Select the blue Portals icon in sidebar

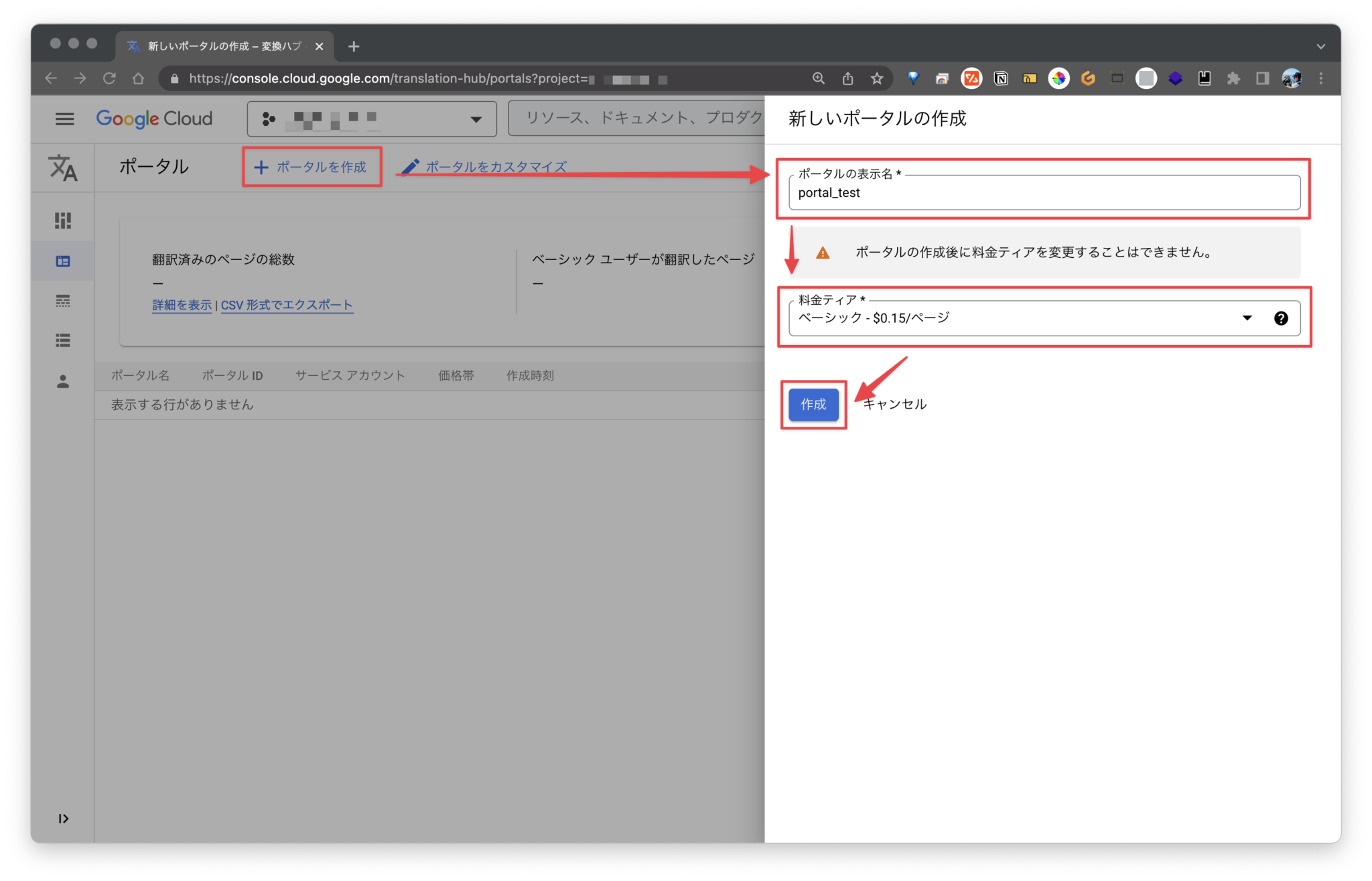63,261
